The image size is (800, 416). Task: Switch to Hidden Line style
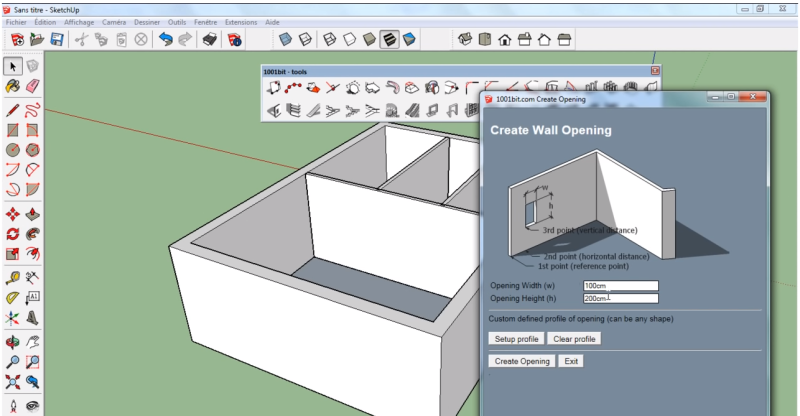pyautogui.click(x=349, y=40)
